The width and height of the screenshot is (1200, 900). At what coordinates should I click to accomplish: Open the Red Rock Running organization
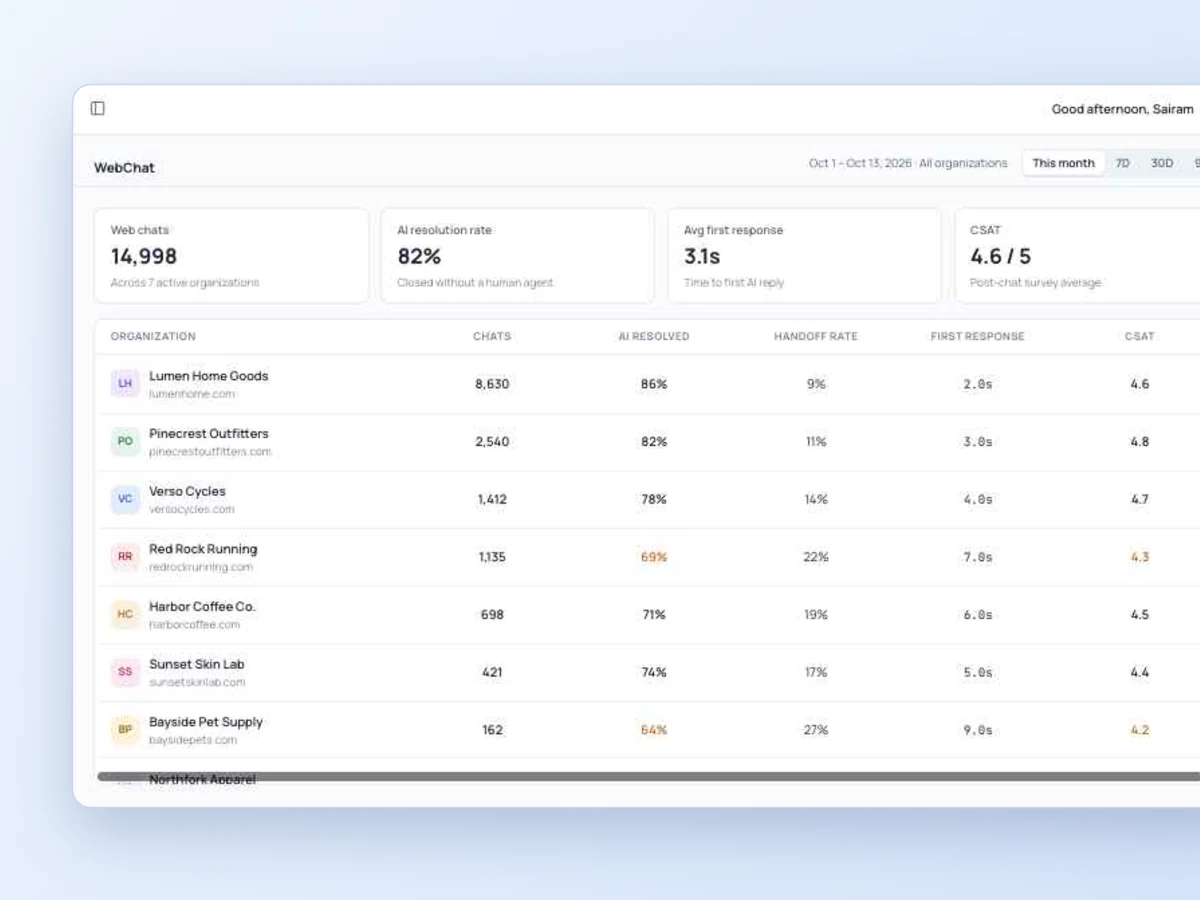point(203,549)
